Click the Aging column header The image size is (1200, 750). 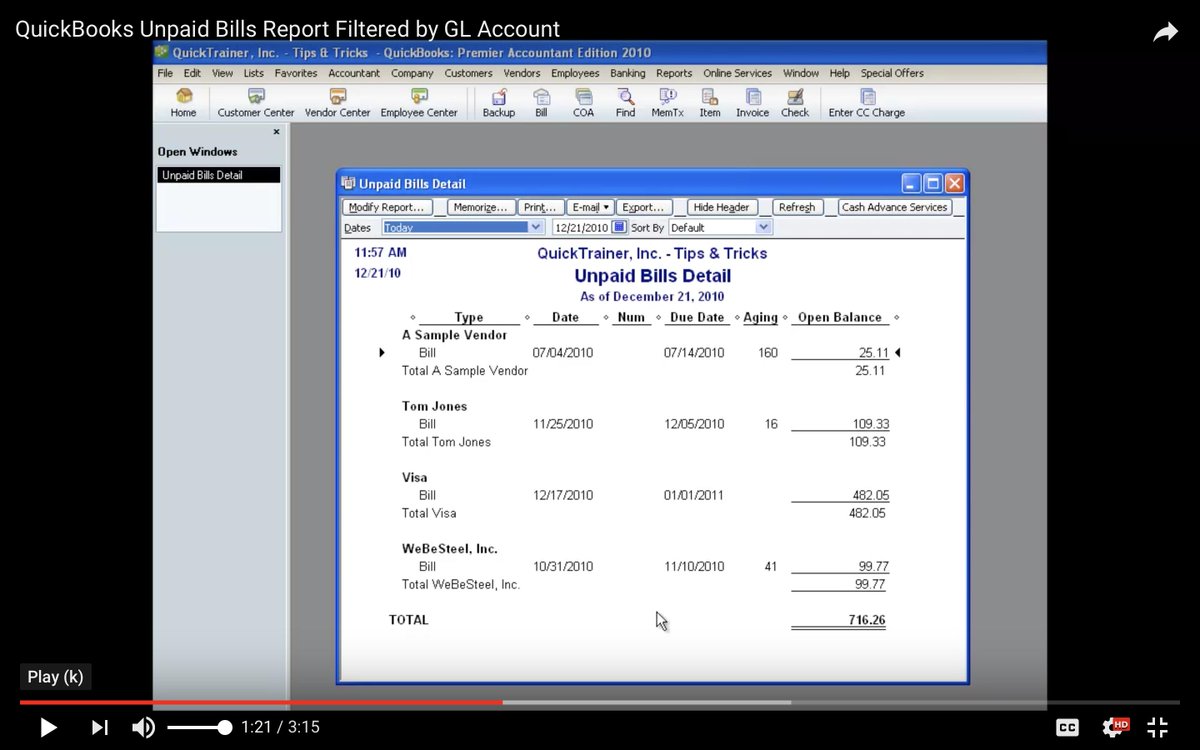coord(760,317)
